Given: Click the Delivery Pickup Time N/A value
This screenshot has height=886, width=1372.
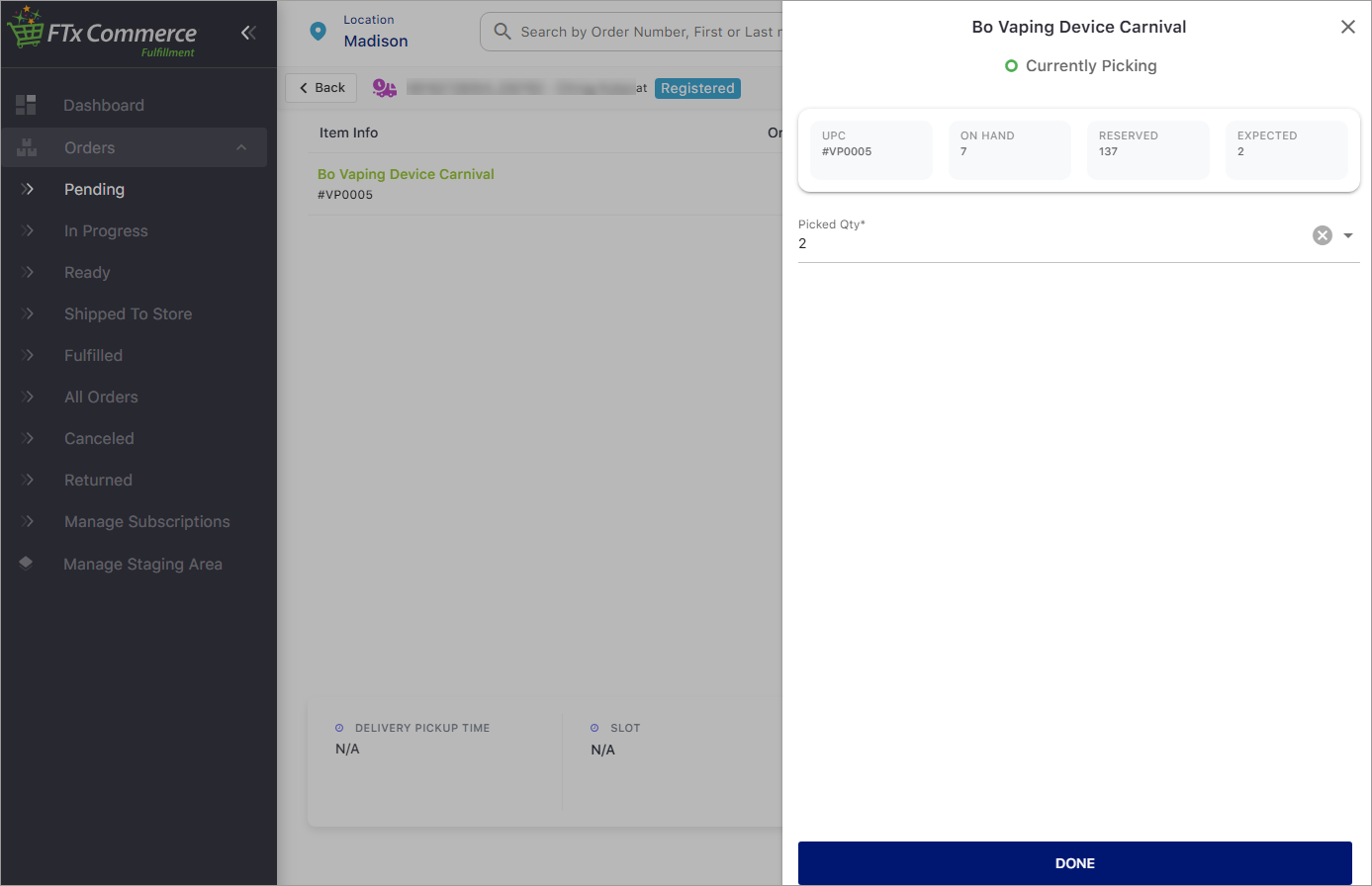Looking at the screenshot, I should coord(347,750).
